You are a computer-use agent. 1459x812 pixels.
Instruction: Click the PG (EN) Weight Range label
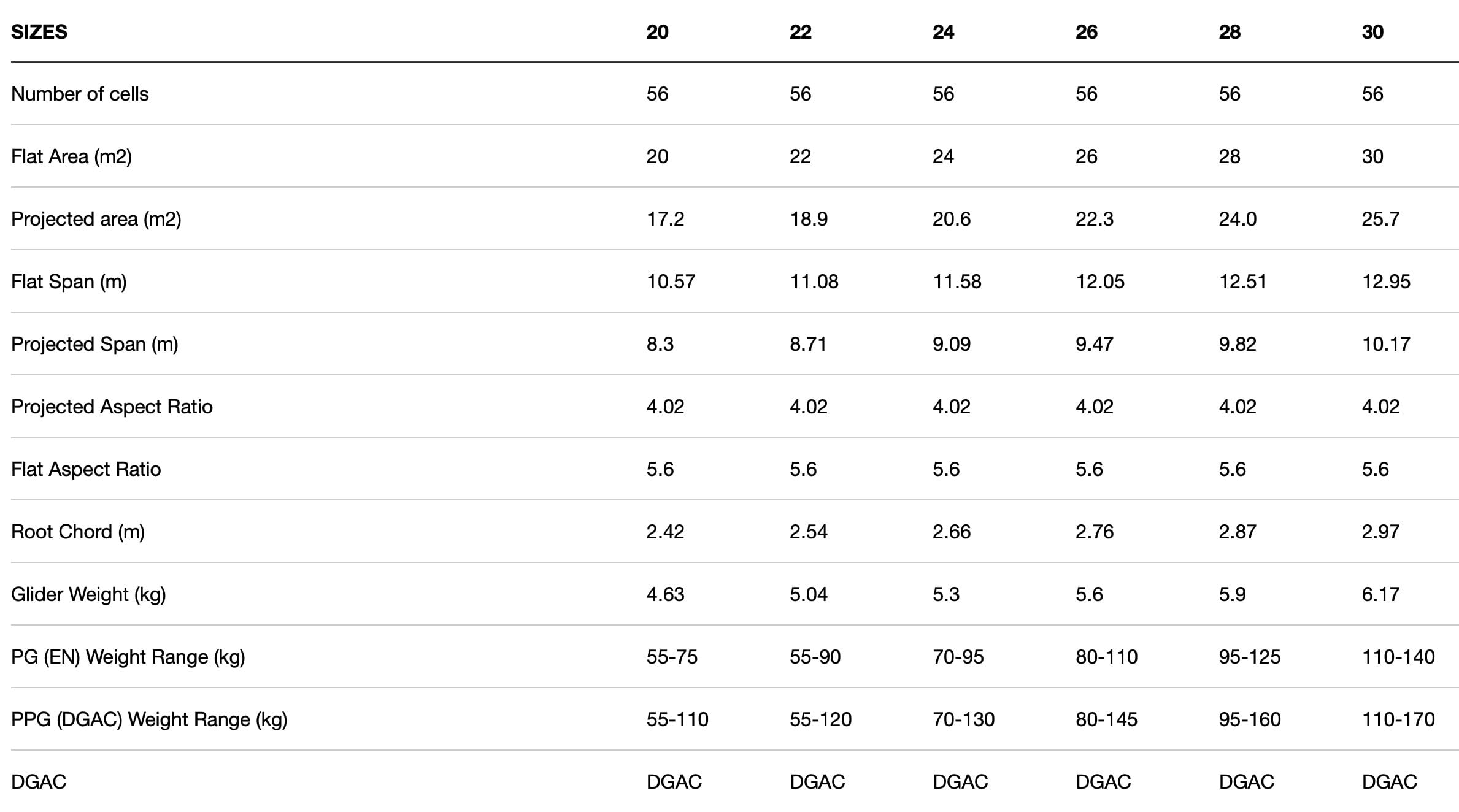coord(128,657)
